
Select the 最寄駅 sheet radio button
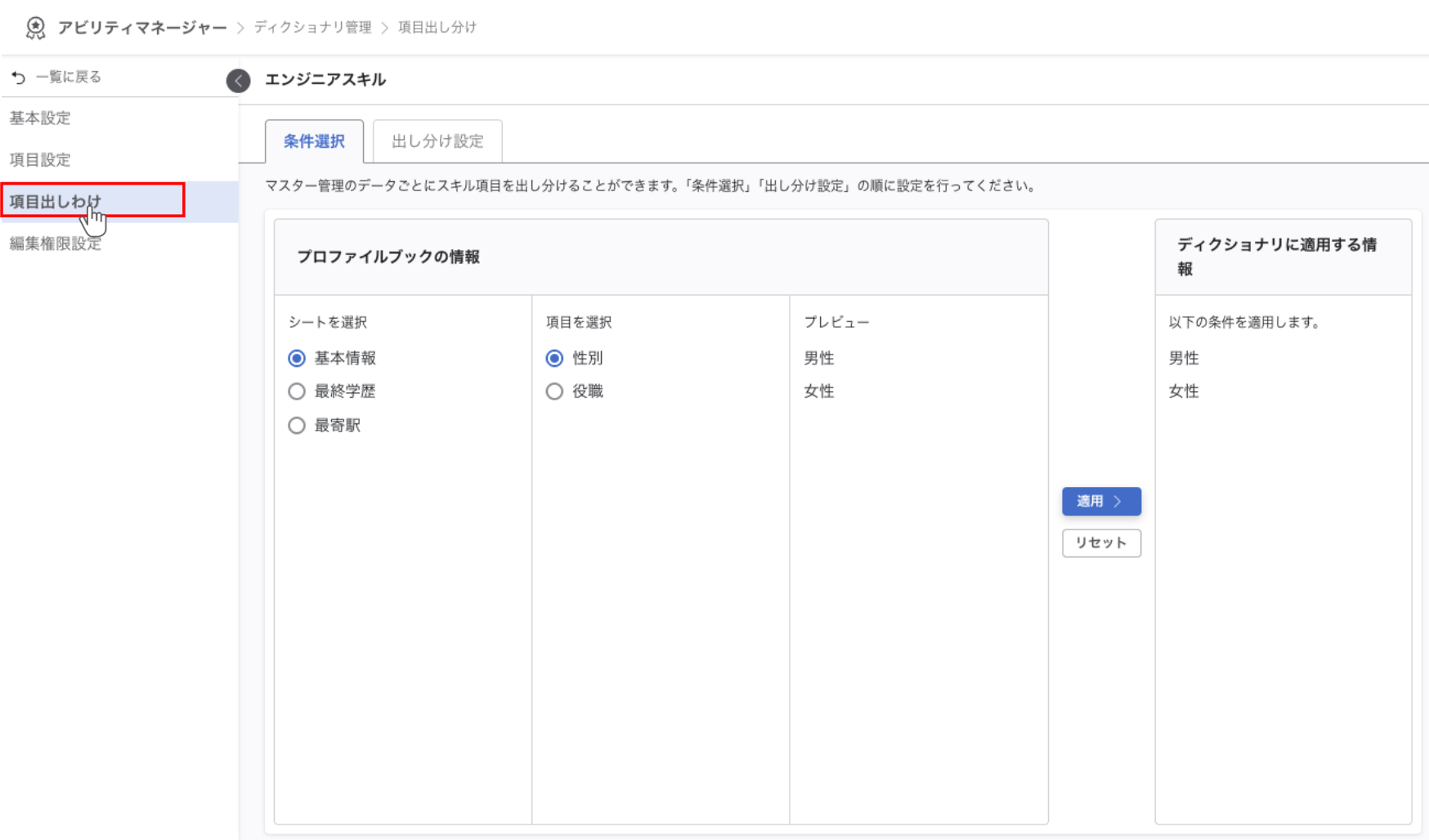click(x=297, y=425)
